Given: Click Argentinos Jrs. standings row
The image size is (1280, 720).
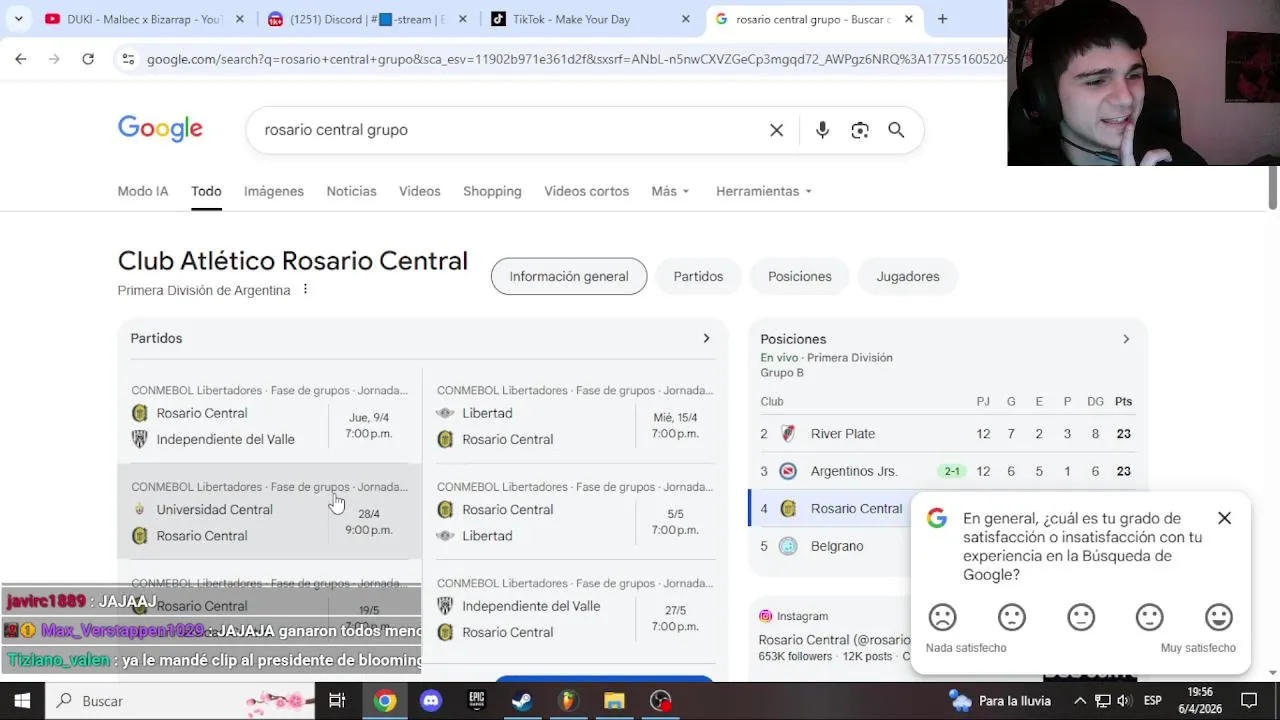Looking at the screenshot, I should [946, 471].
